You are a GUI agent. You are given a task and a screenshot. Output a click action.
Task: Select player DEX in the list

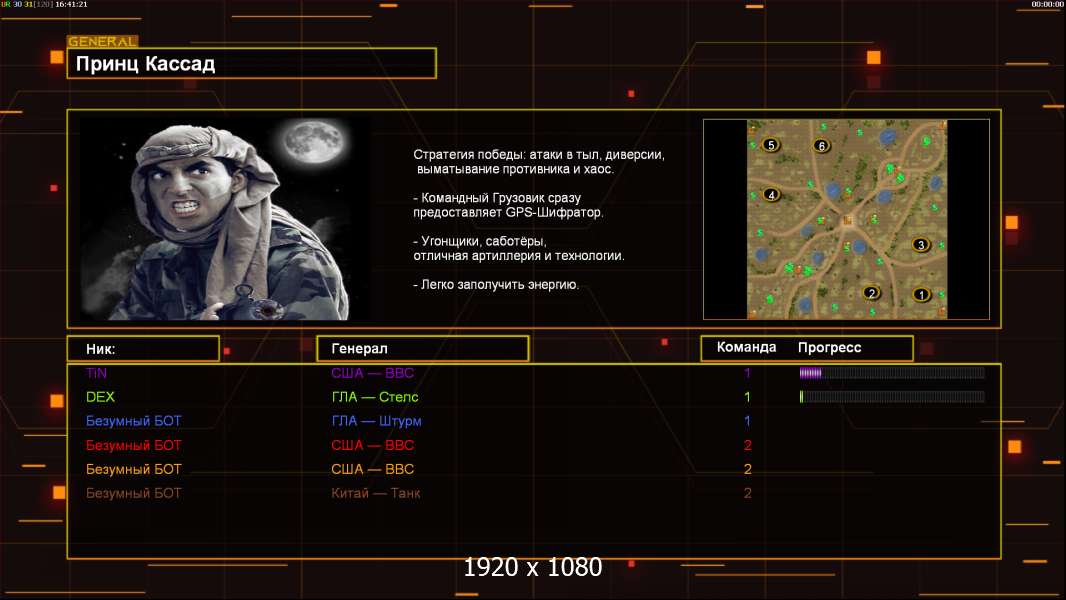(100, 397)
